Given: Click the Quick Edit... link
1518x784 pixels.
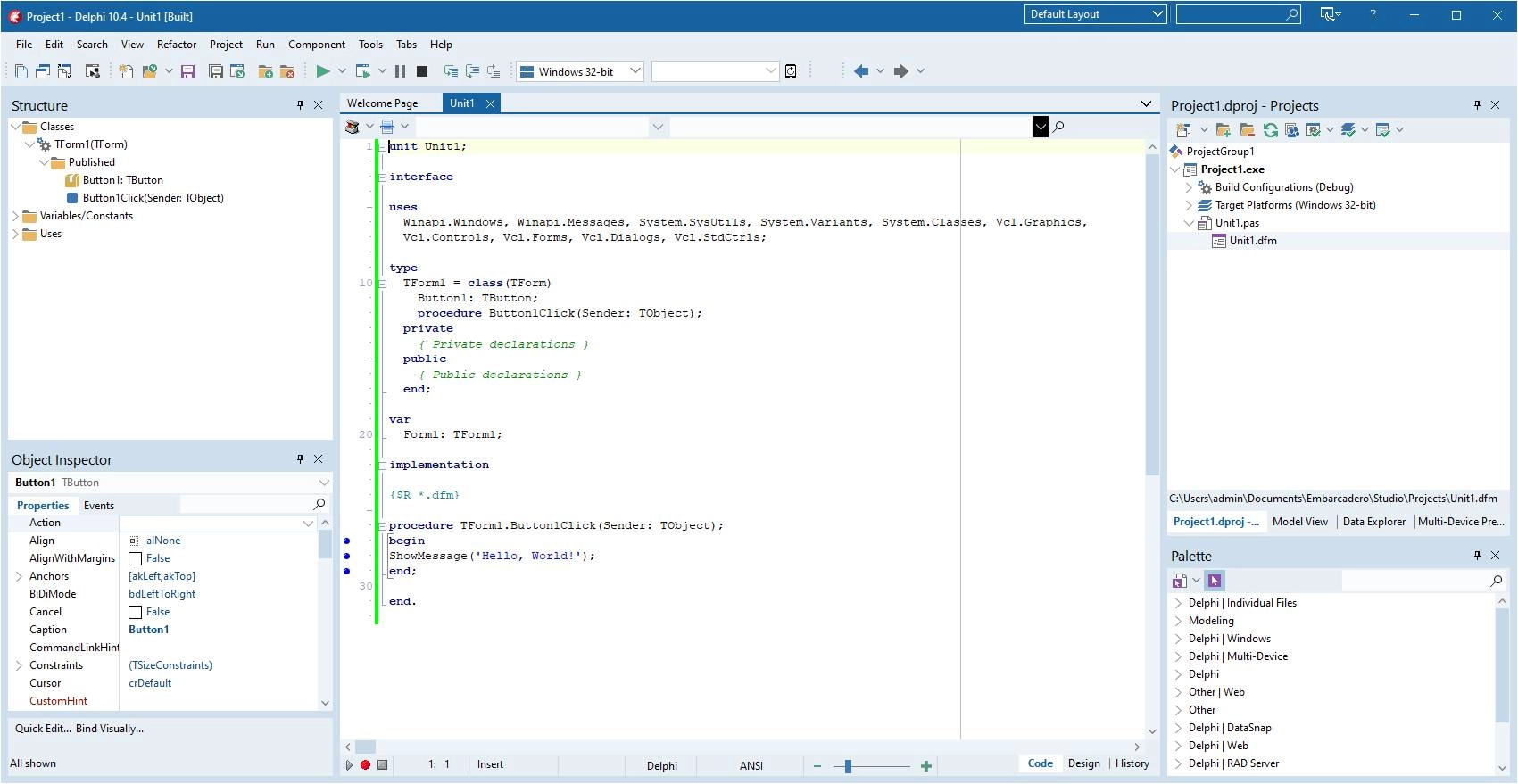Looking at the screenshot, I should point(43,729).
